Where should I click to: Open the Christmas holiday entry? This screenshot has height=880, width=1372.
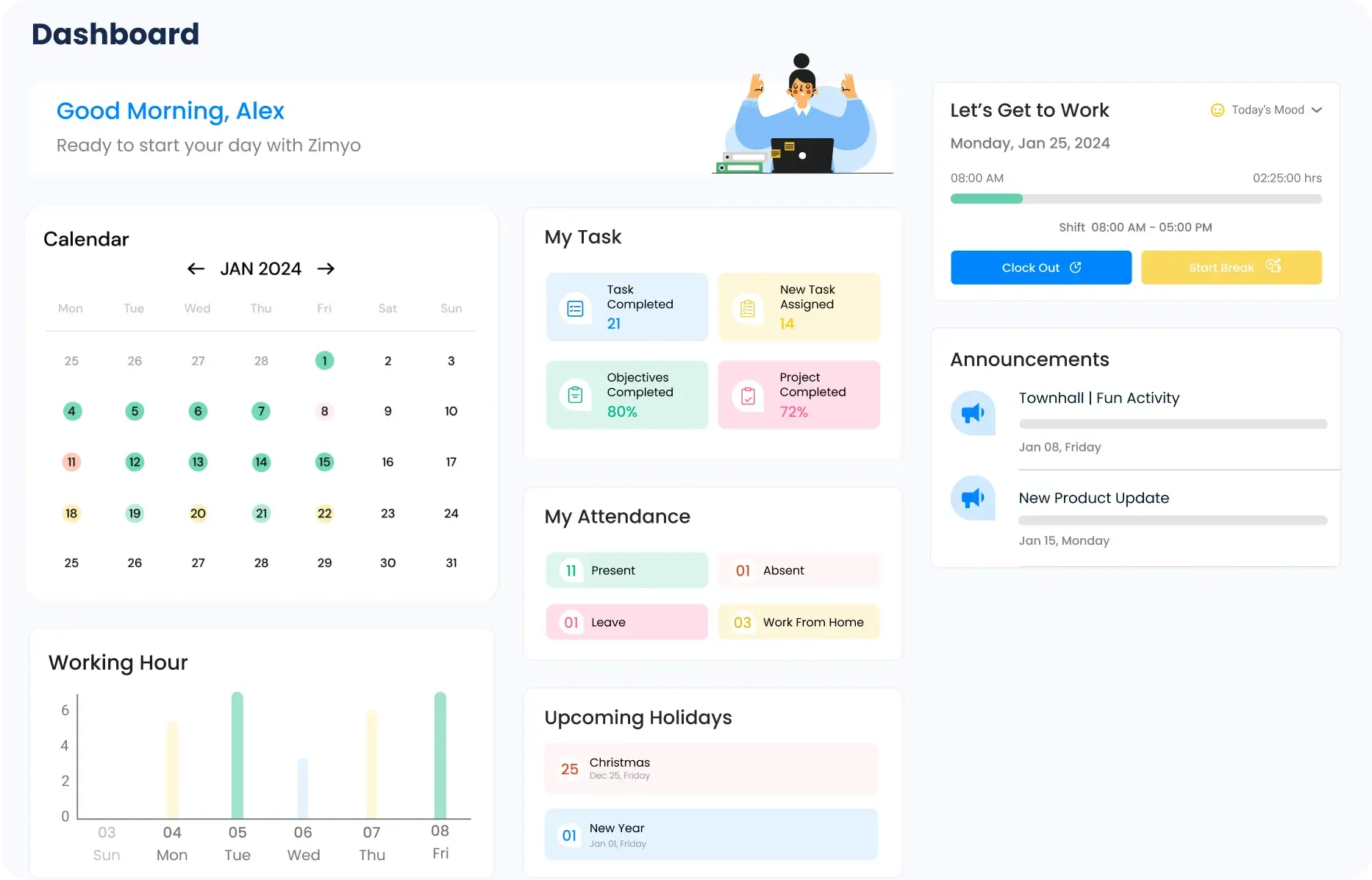pos(711,768)
